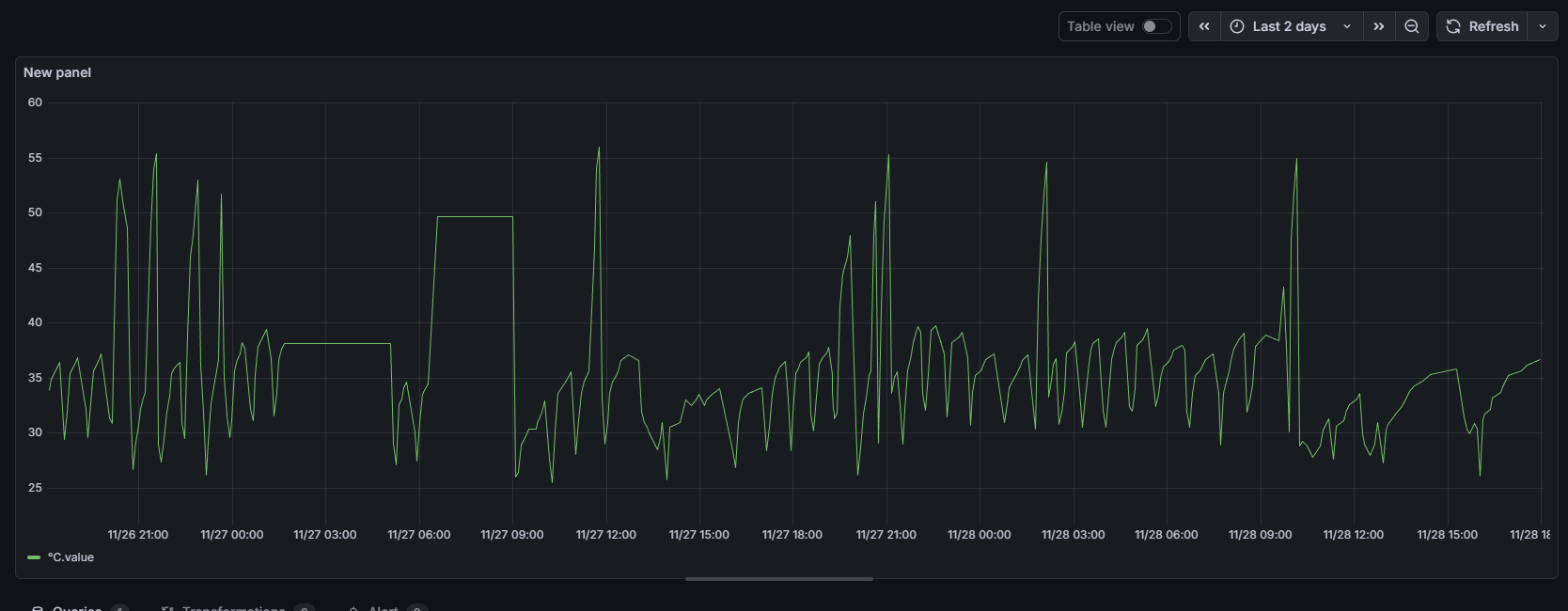The height and width of the screenshot is (611, 1568).
Task: Open the Queries tab
Action: 77,608
